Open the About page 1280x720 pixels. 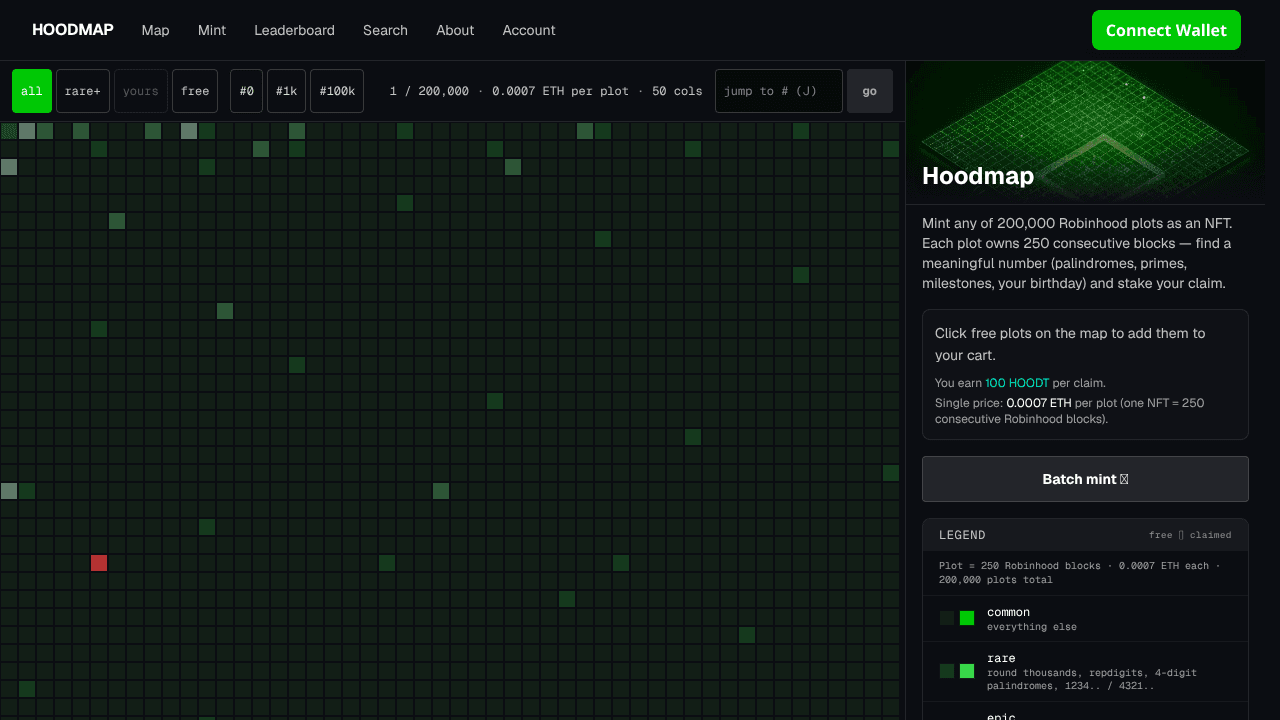click(x=455, y=30)
